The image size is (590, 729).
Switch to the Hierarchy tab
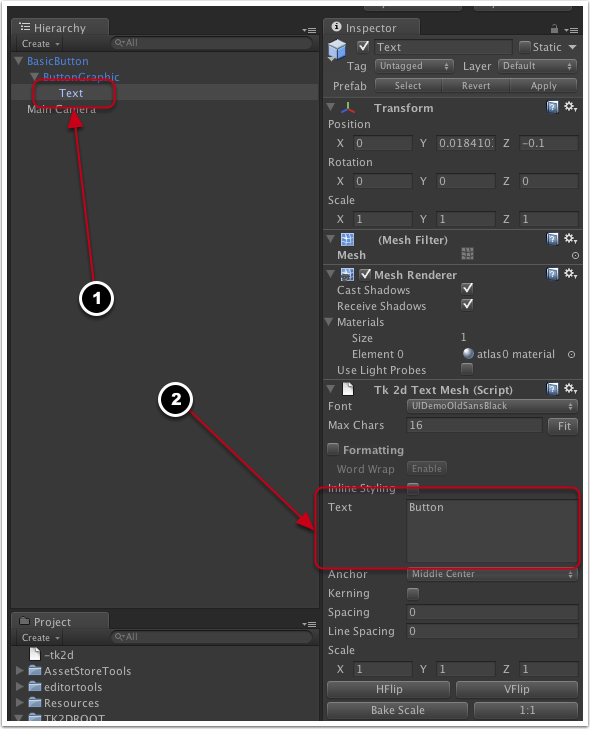60,28
